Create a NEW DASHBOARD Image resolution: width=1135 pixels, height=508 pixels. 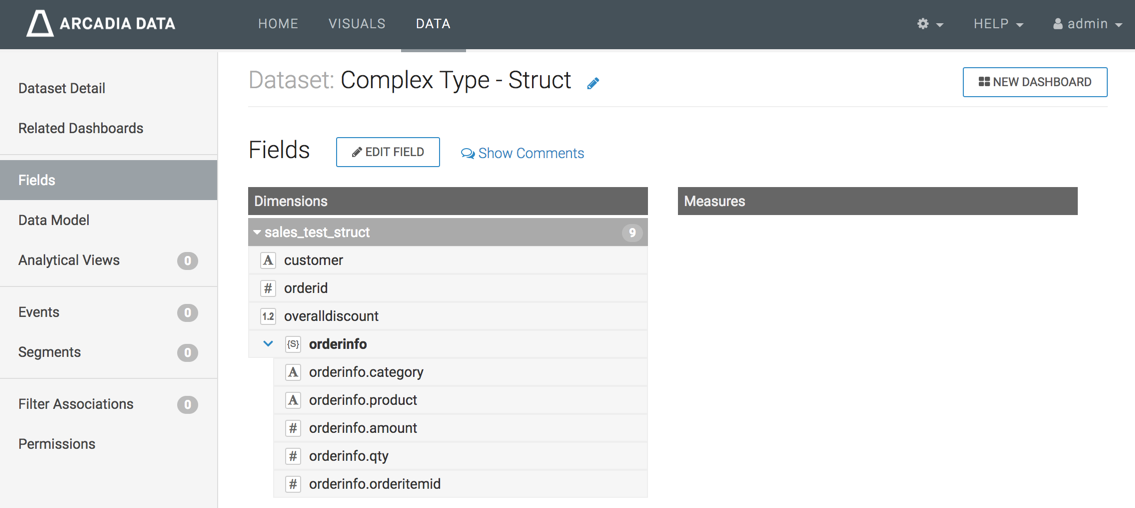point(1034,82)
